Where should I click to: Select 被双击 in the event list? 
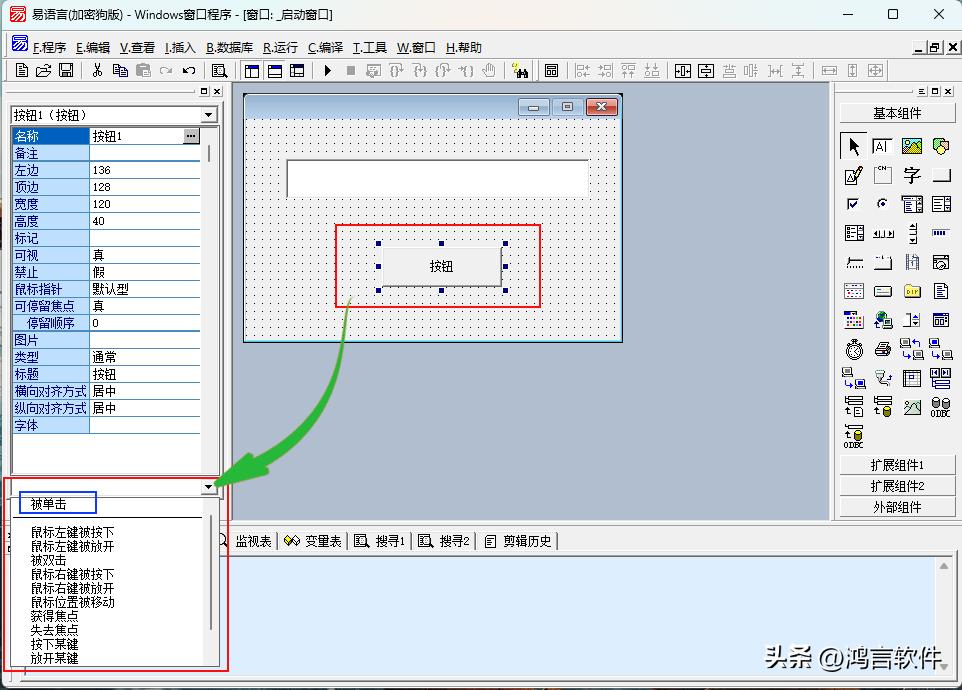pyautogui.click(x=48, y=561)
